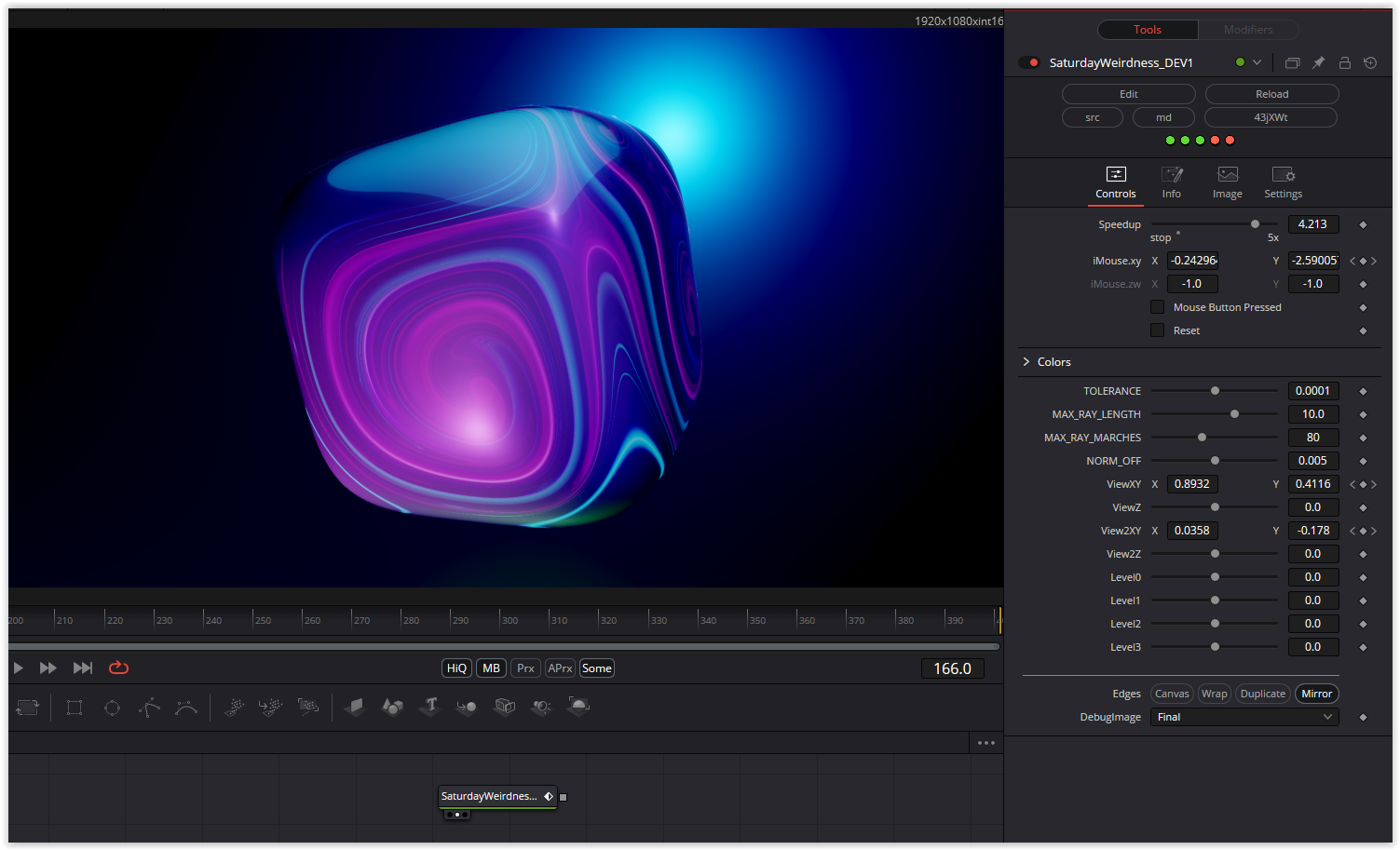Screen dimensions: 1400x850
Task: Reset tool settings with the circular arrow icon
Action: click(x=1370, y=62)
